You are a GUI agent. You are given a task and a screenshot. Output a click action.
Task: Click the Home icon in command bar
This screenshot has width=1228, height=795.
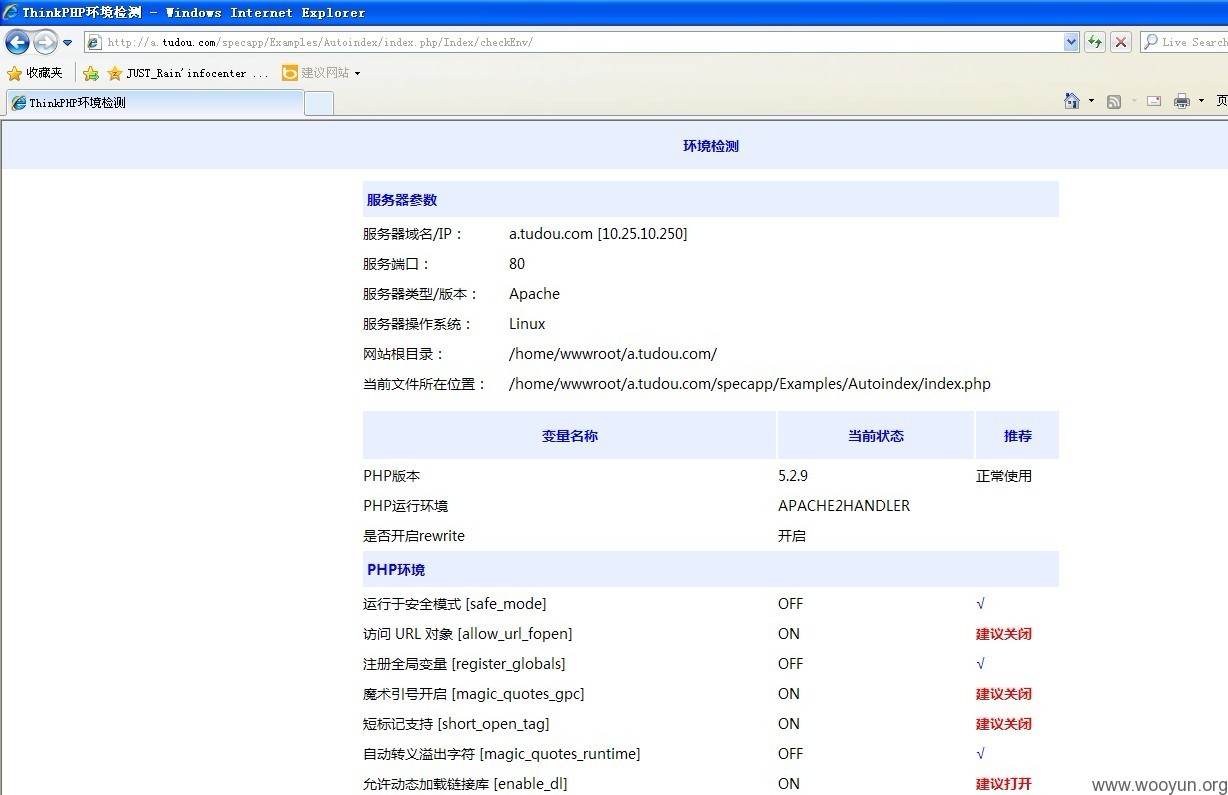point(1072,101)
